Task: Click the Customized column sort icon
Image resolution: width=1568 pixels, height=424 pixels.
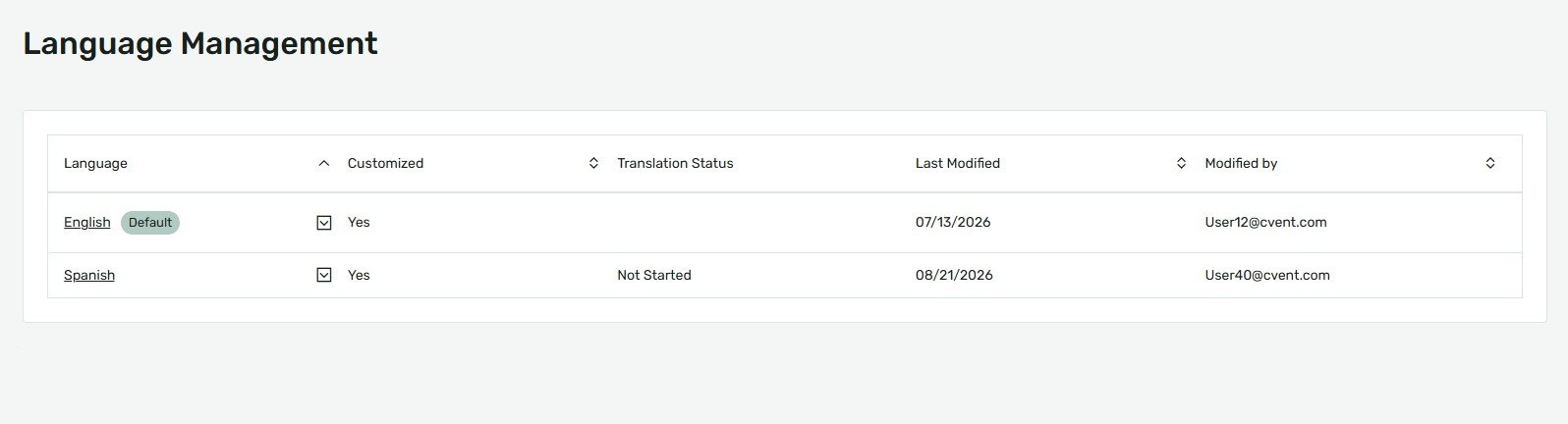Action: pos(593,164)
